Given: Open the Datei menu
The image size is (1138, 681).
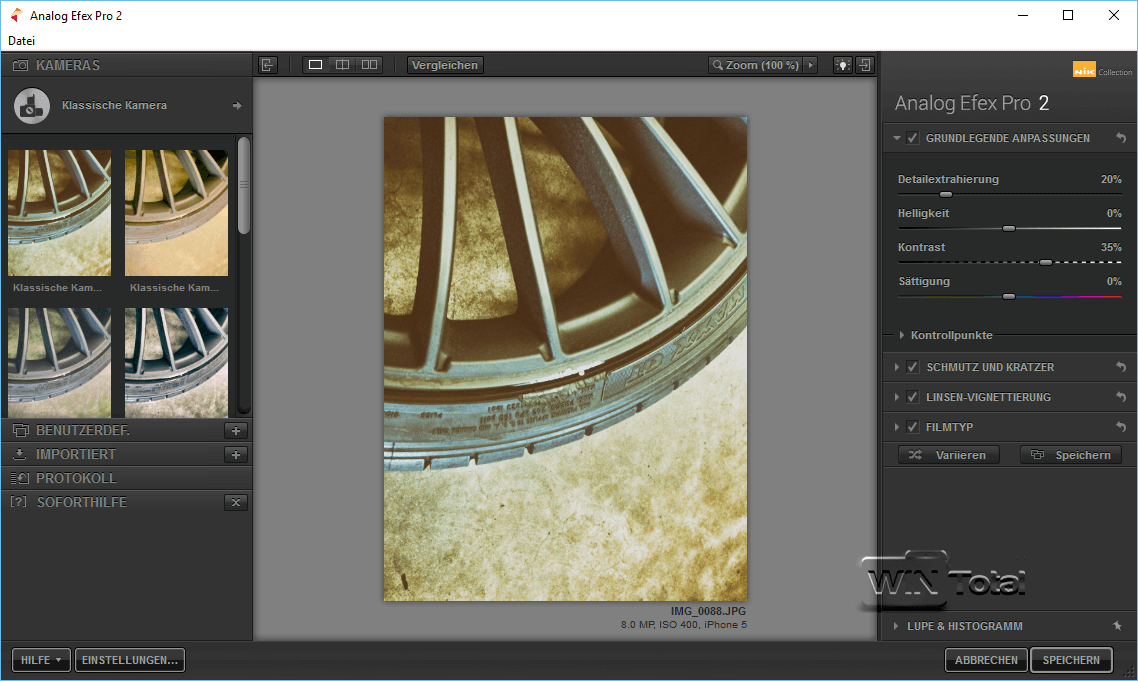Looking at the screenshot, I should [22, 41].
